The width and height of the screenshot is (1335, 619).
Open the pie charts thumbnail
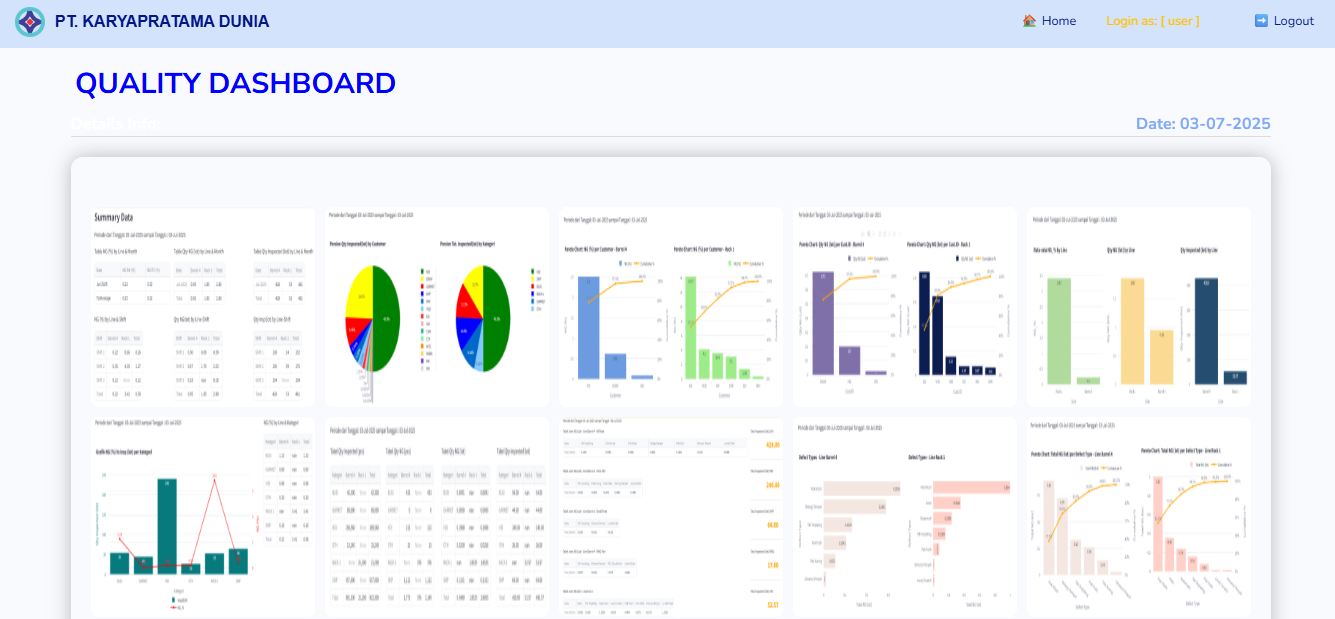coord(437,307)
